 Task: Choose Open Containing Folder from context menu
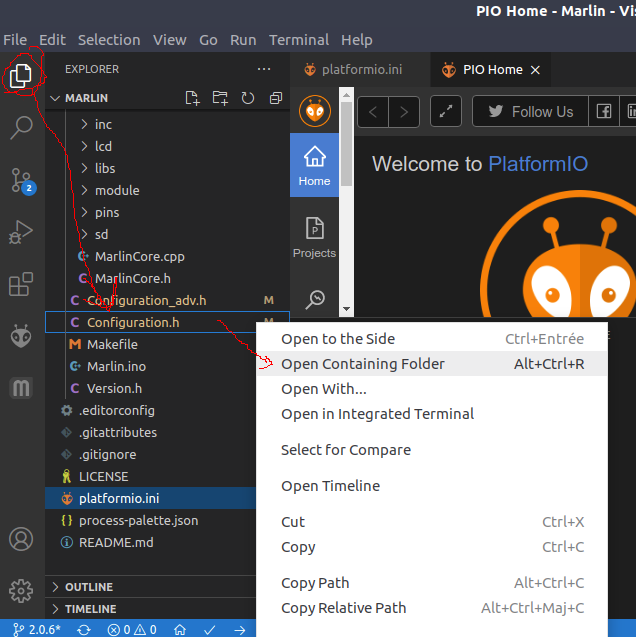[432, 364]
